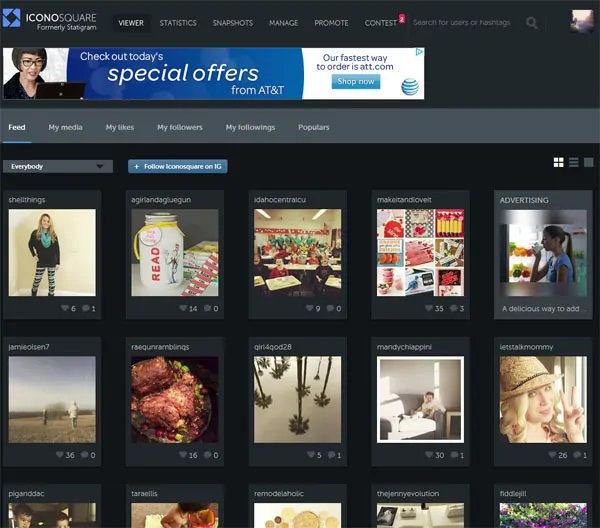Click Follow Iconosquare on IG button
Screen dimensions: 600x528
pyautogui.click(x=178, y=166)
